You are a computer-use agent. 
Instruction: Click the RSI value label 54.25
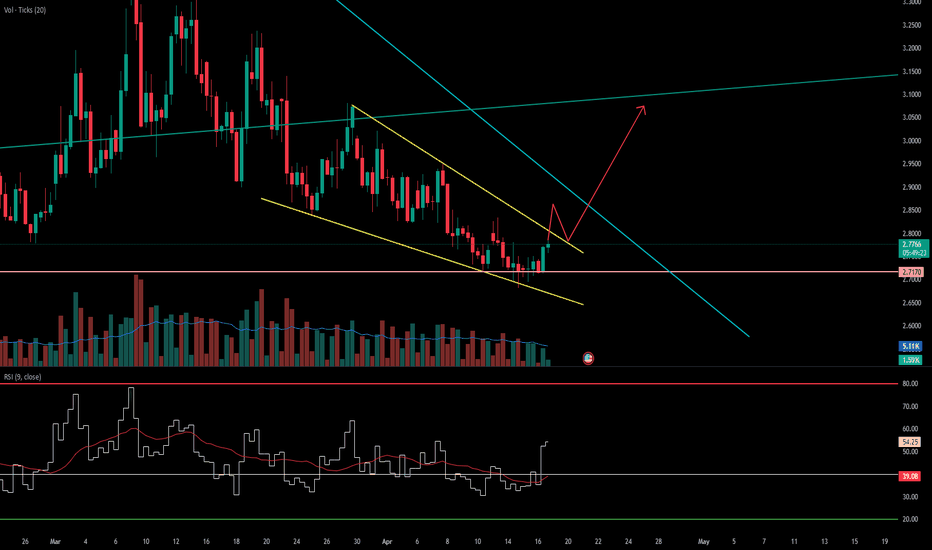click(911, 442)
